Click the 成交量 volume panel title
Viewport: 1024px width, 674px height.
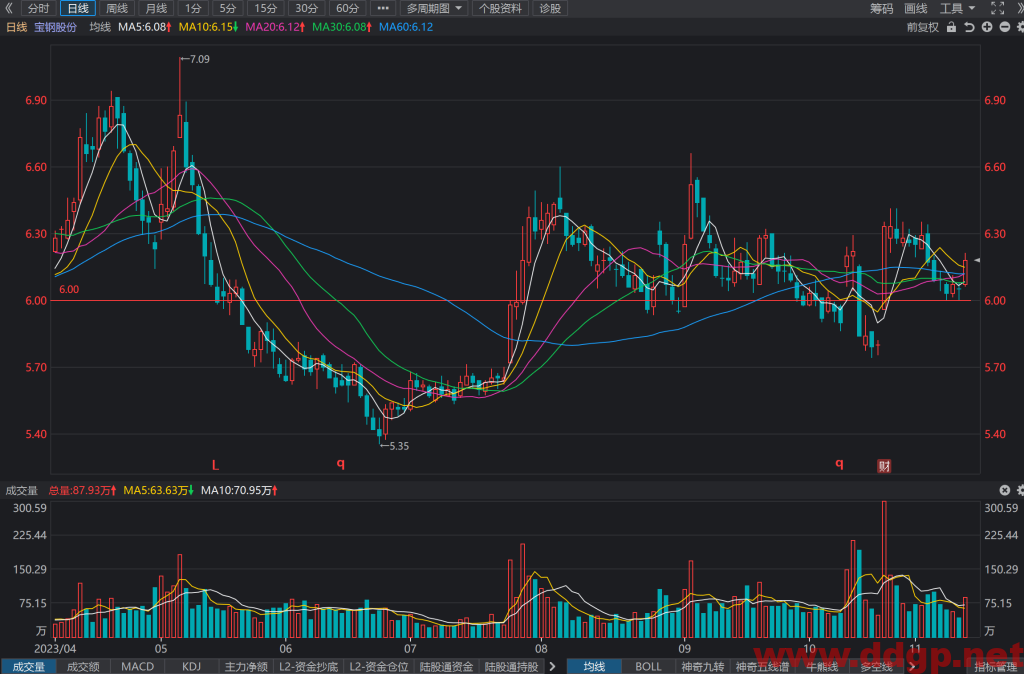pyautogui.click(x=22, y=490)
